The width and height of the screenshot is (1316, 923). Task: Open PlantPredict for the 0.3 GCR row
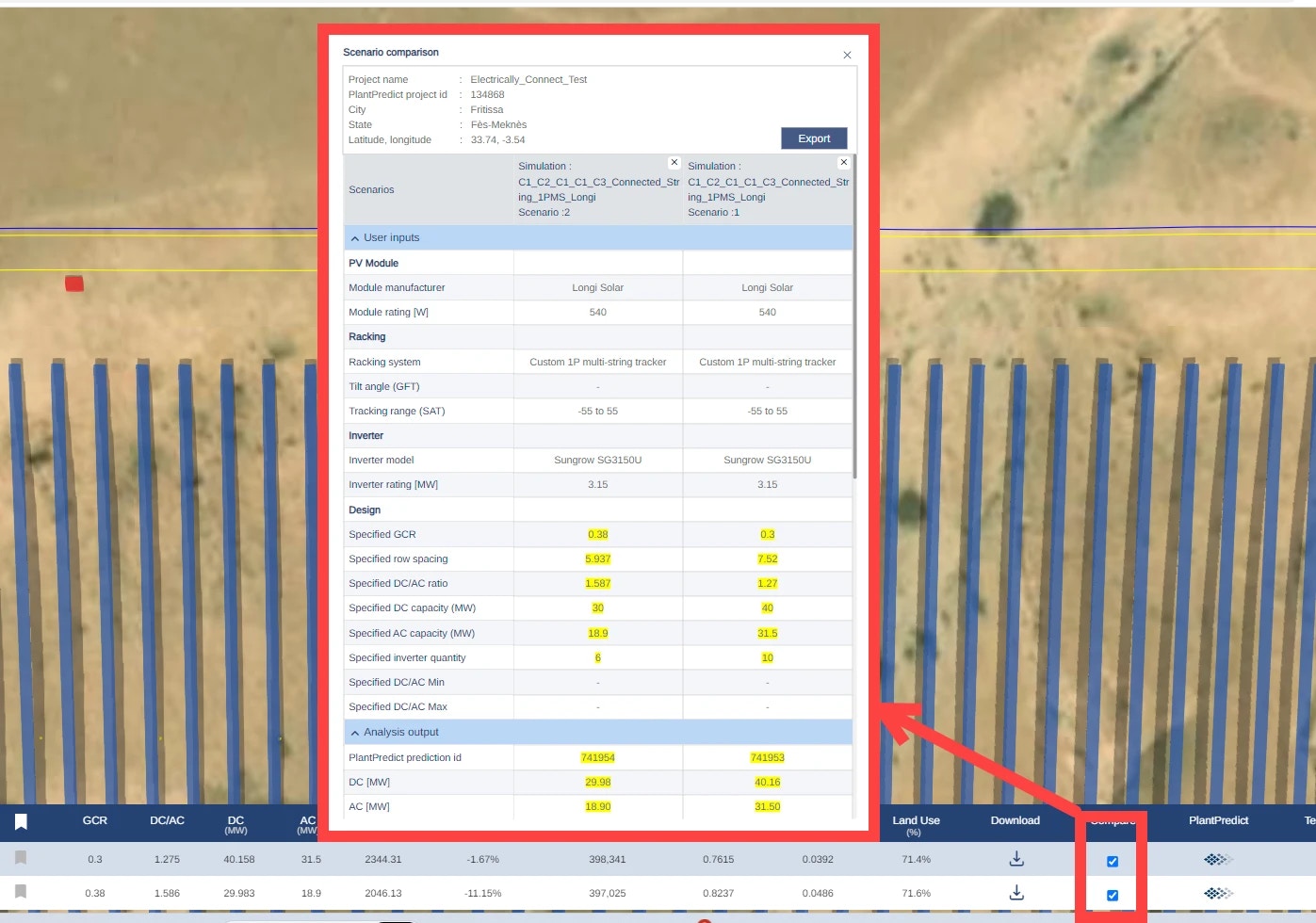pos(1218,859)
